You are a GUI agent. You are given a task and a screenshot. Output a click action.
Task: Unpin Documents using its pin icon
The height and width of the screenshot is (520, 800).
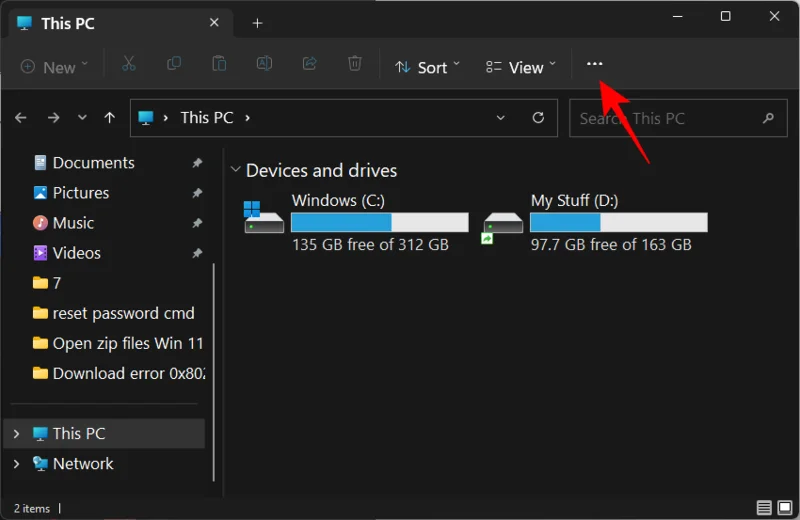197,163
